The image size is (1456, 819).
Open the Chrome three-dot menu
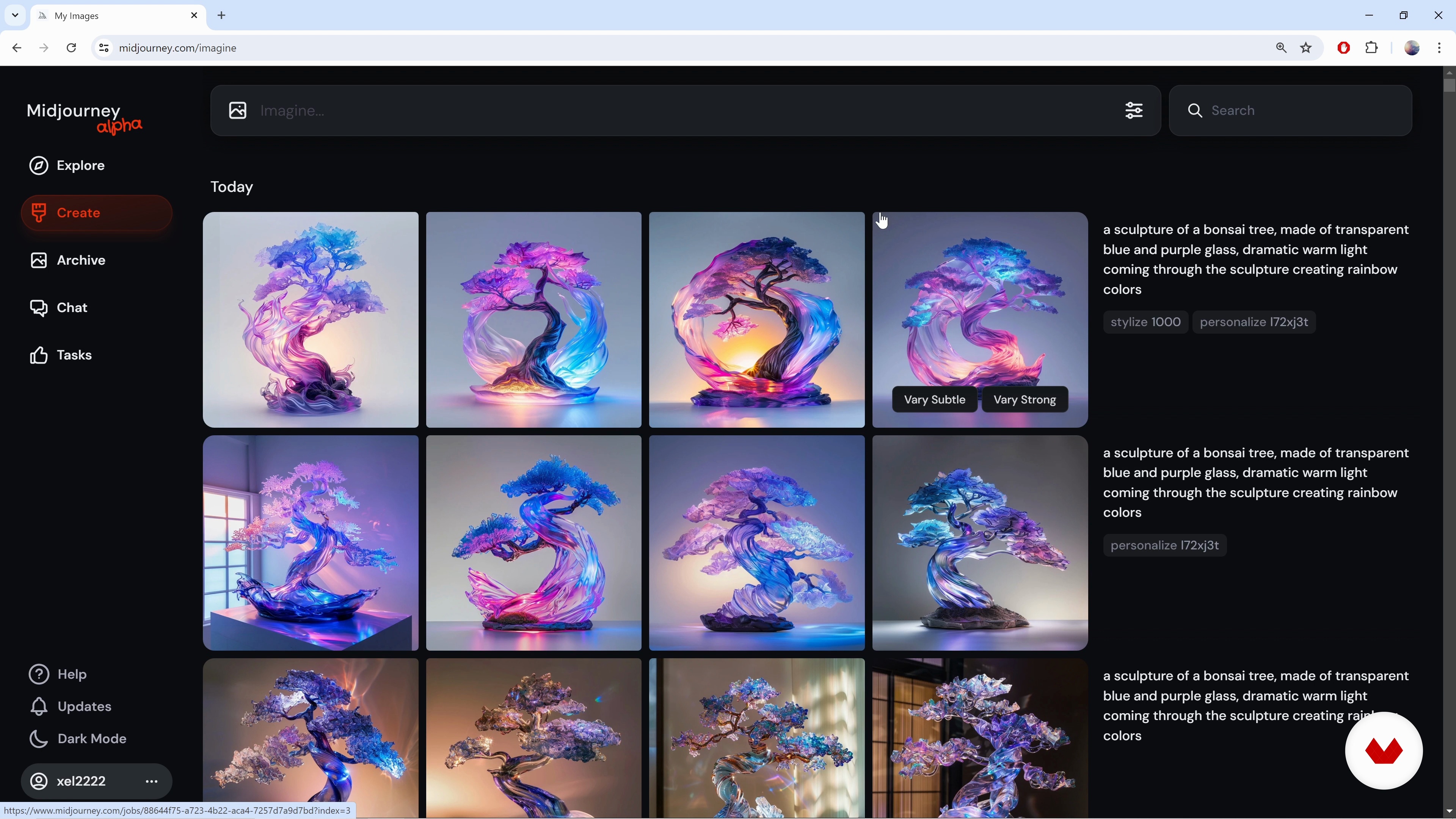tap(1439, 49)
